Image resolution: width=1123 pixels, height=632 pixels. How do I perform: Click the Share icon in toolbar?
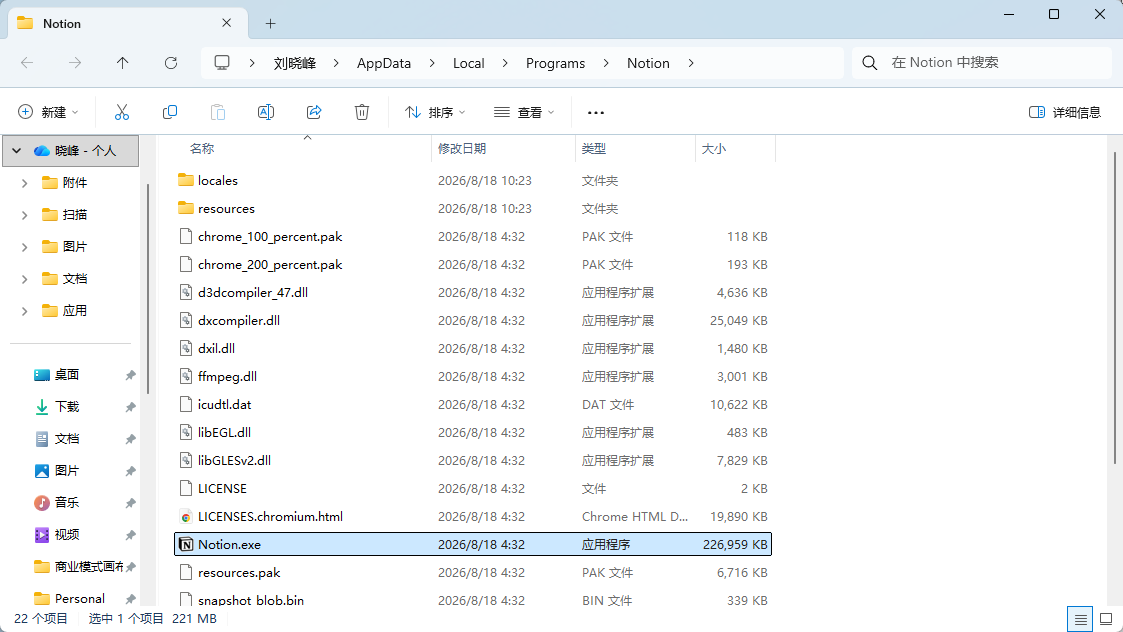[x=314, y=112]
